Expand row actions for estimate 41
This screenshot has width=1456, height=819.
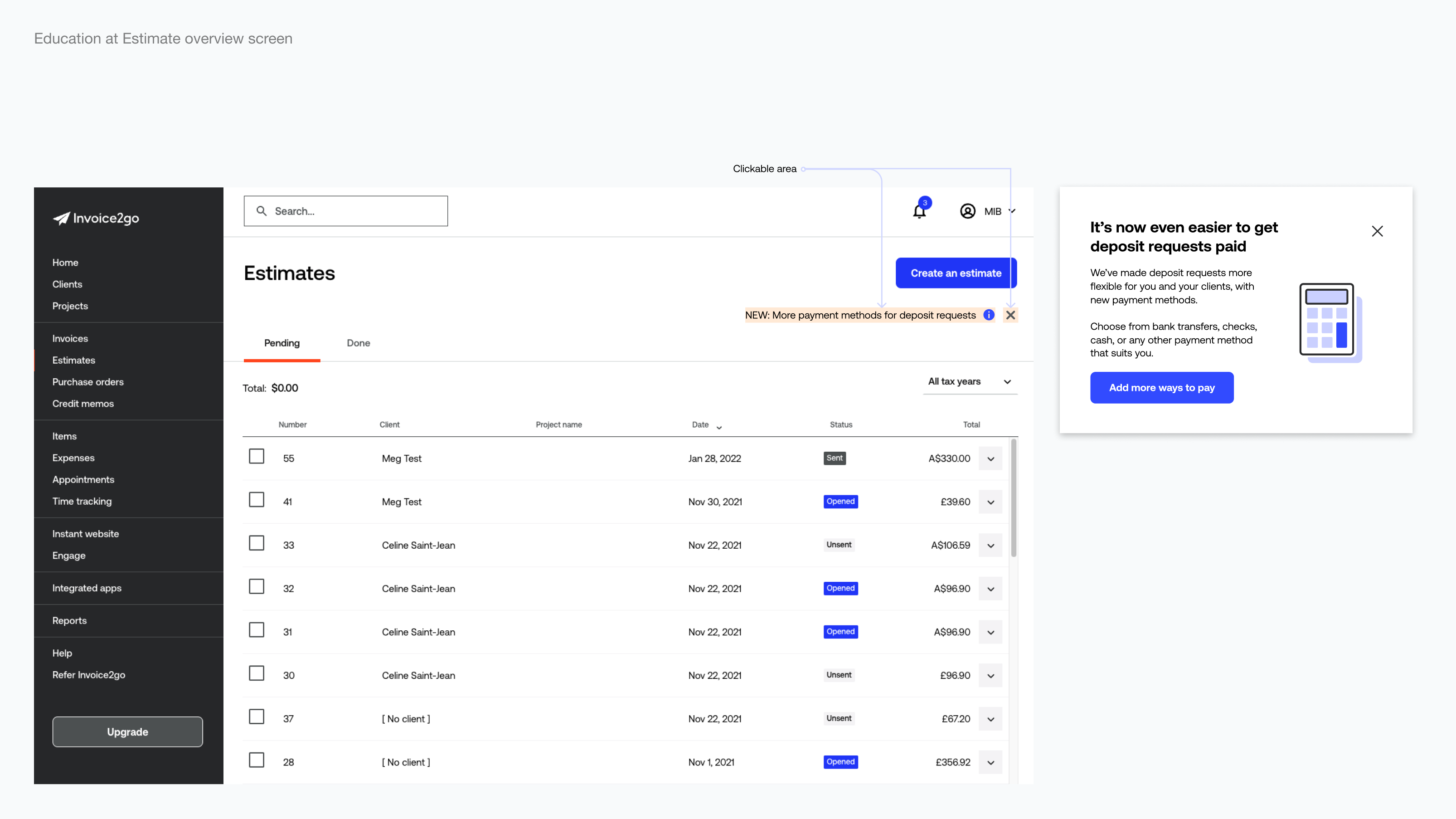point(991,502)
